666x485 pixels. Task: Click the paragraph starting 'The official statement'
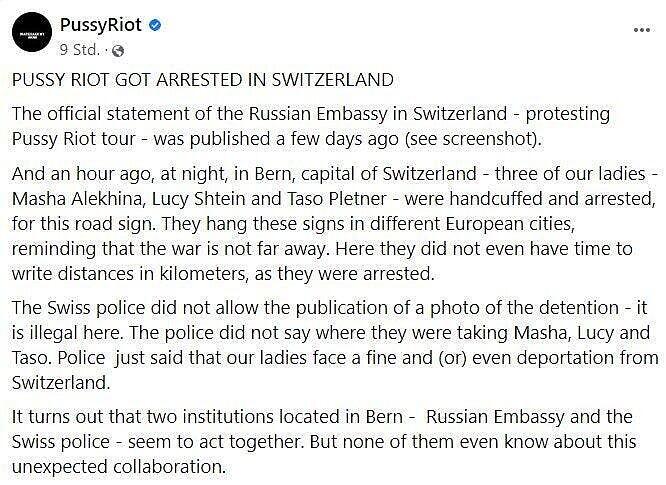pyautogui.click(x=311, y=126)
